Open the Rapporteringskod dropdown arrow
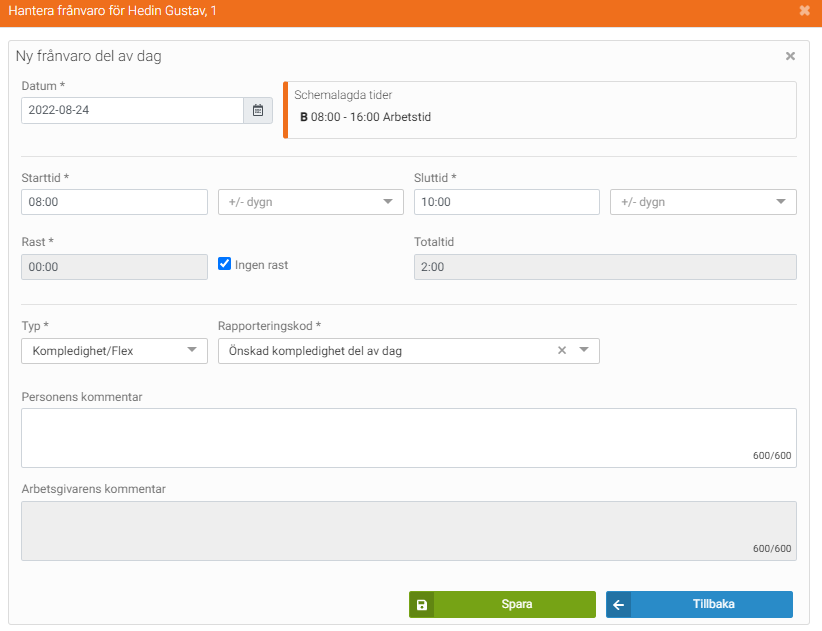 pos(584,351)
